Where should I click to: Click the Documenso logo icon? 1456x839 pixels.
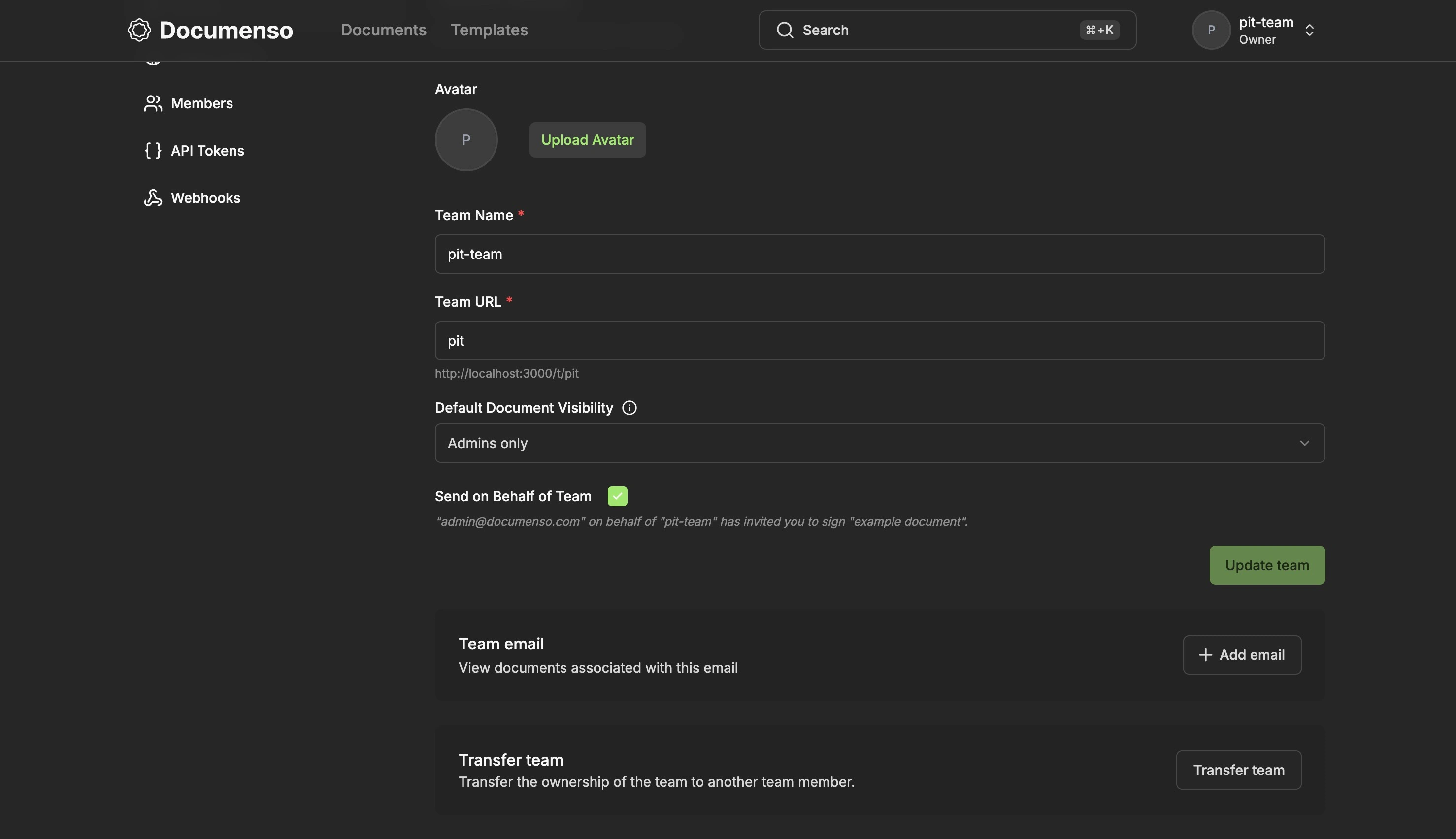[x=139, y=30]
